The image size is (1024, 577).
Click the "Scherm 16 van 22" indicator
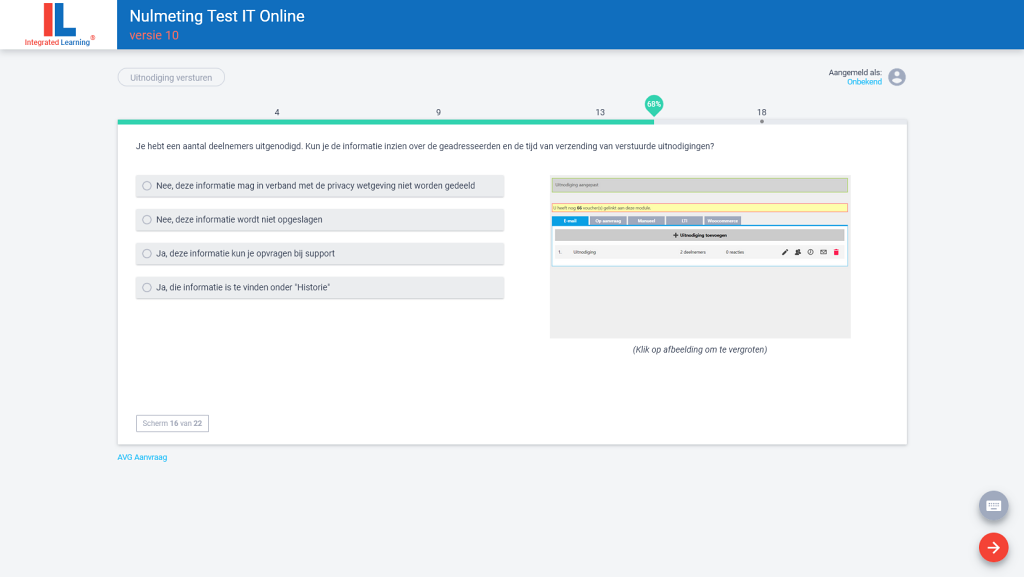(172, 423)
